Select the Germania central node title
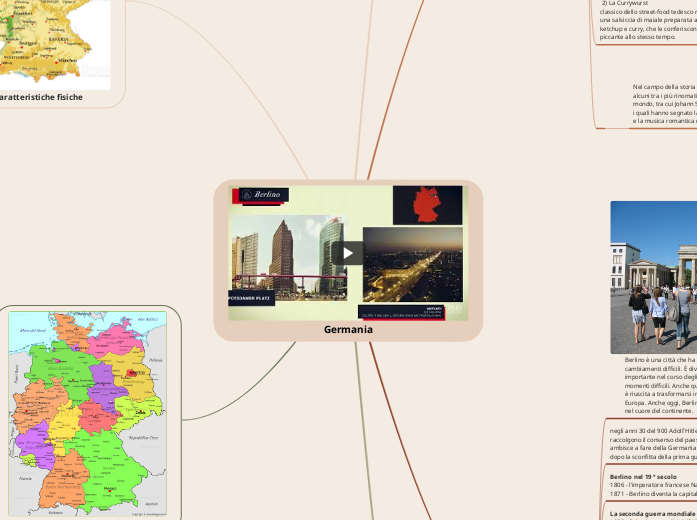 (x=348, y=329)
